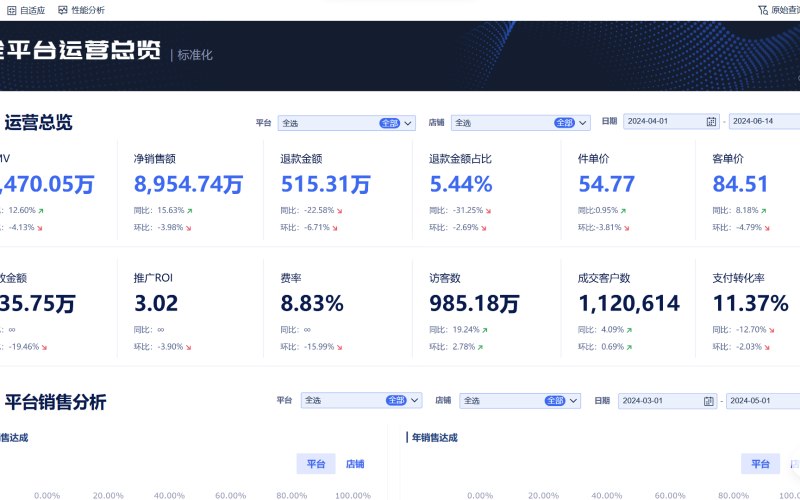Click the 2024-03-01 start date field

point(667,401)
